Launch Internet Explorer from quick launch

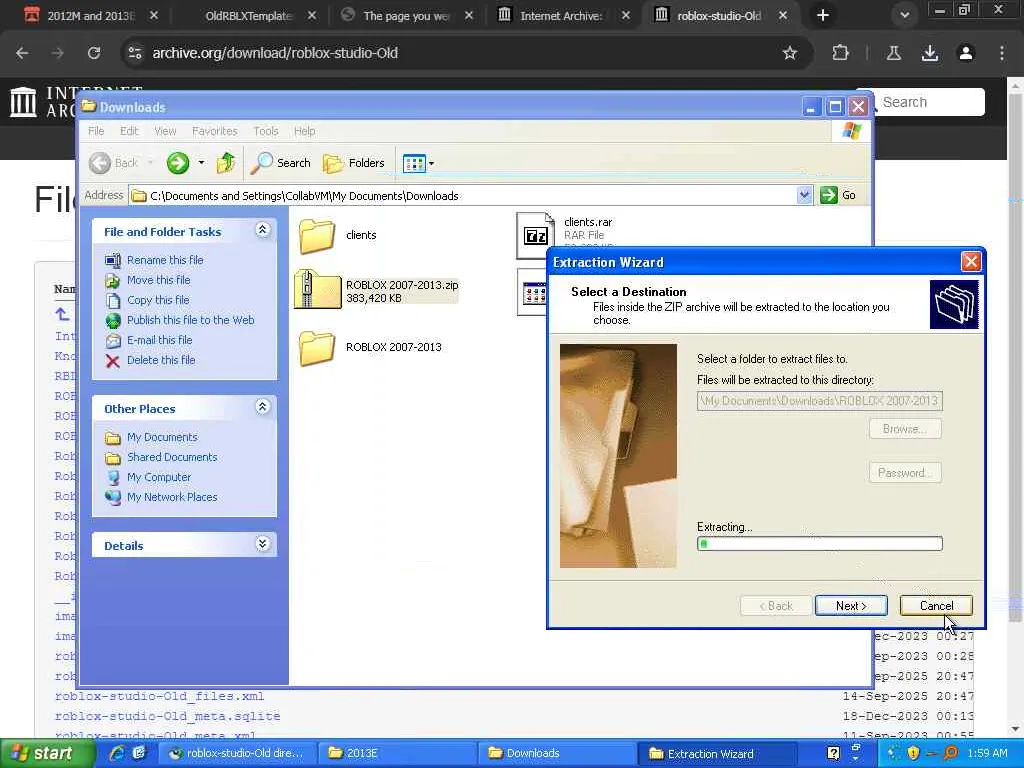click(116, 753)
